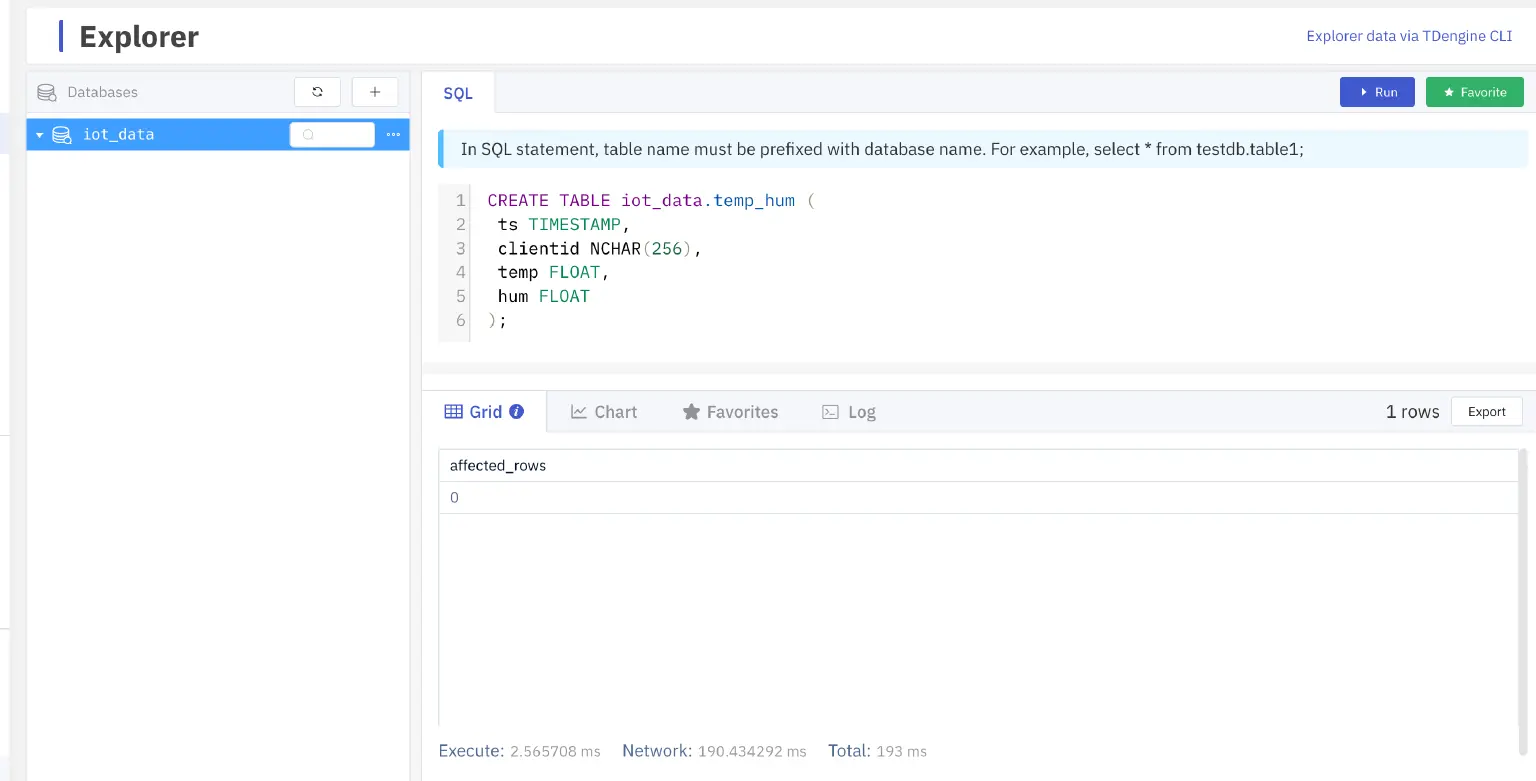Image resolution: width=1536 pixels, height=781 pixels.
Task: Click the info icon beside Grid
Action: (517, 411)
